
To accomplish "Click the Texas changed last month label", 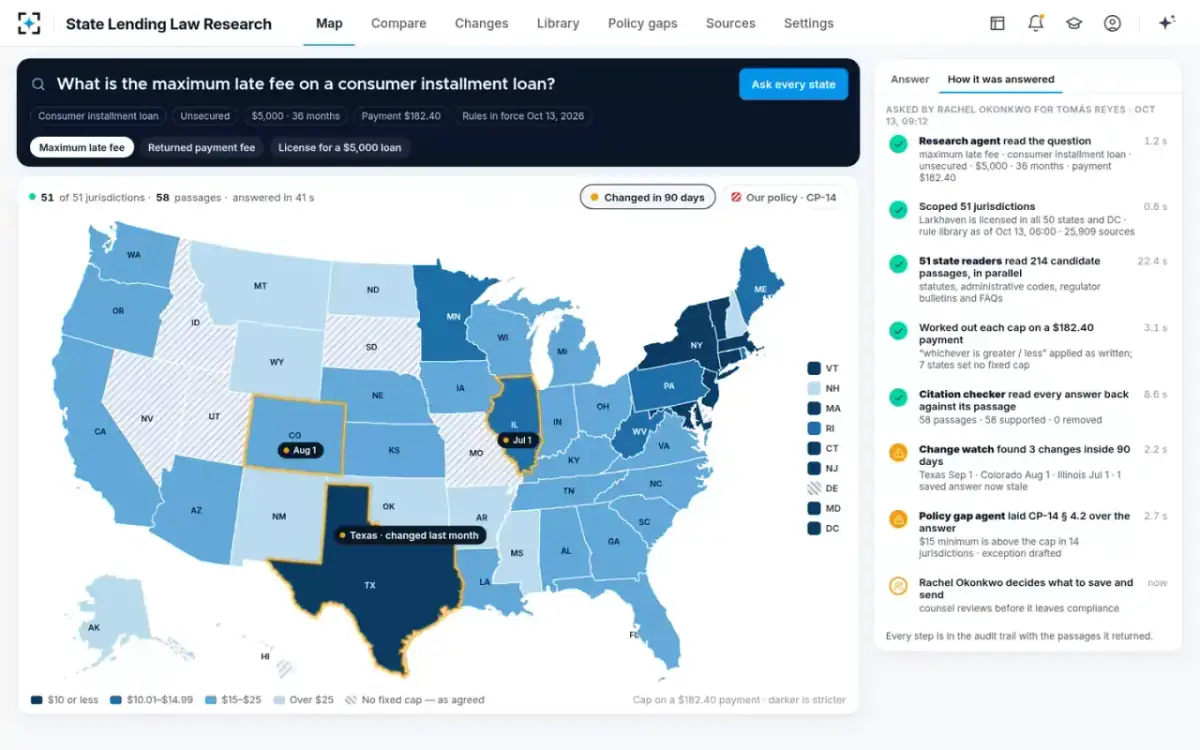I will 410,535.
